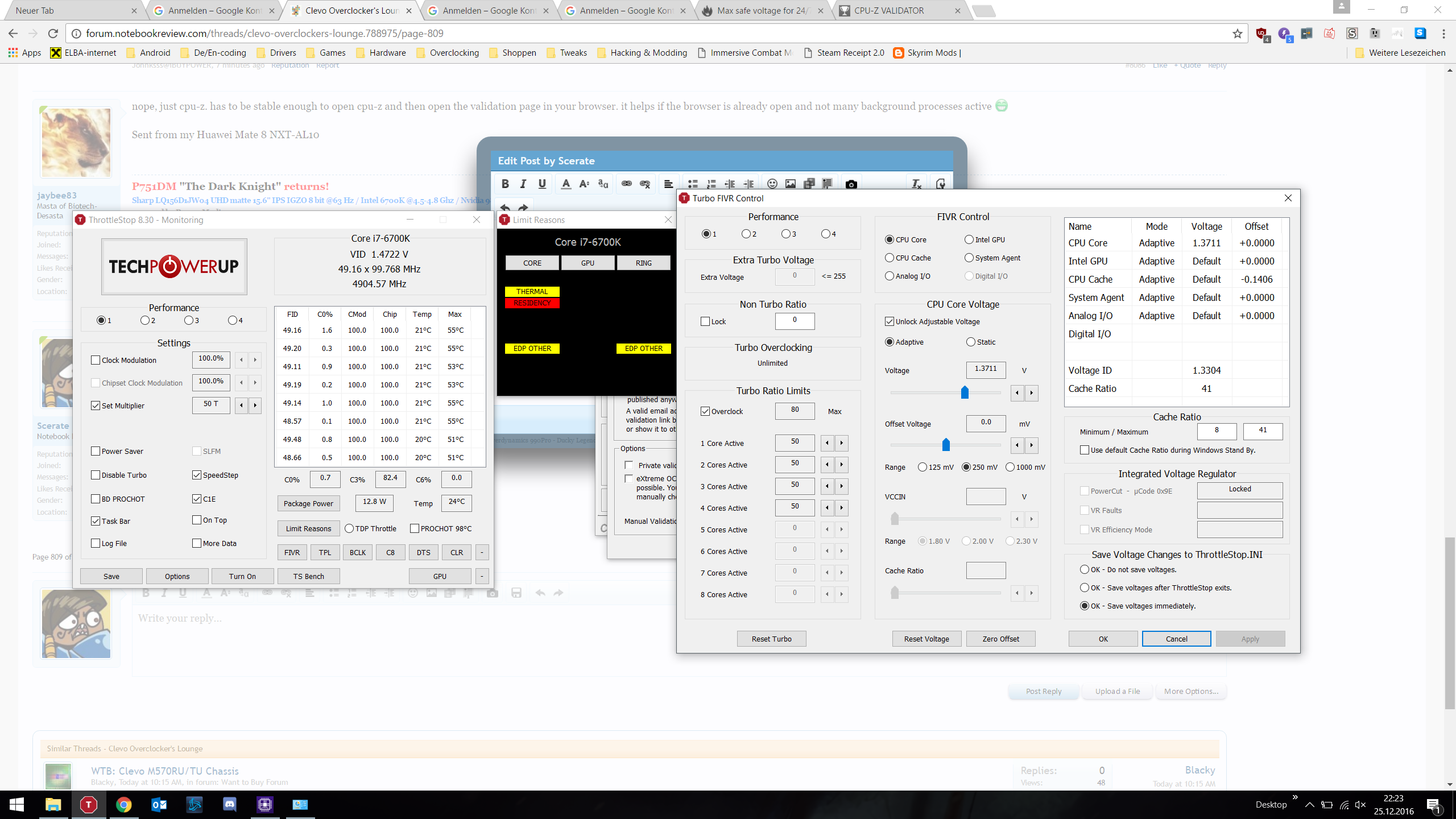The height and width of the screenshot is (819, 1456).
Task: Click uBlock shield extension icon
Action: [x=1261, y=34]
